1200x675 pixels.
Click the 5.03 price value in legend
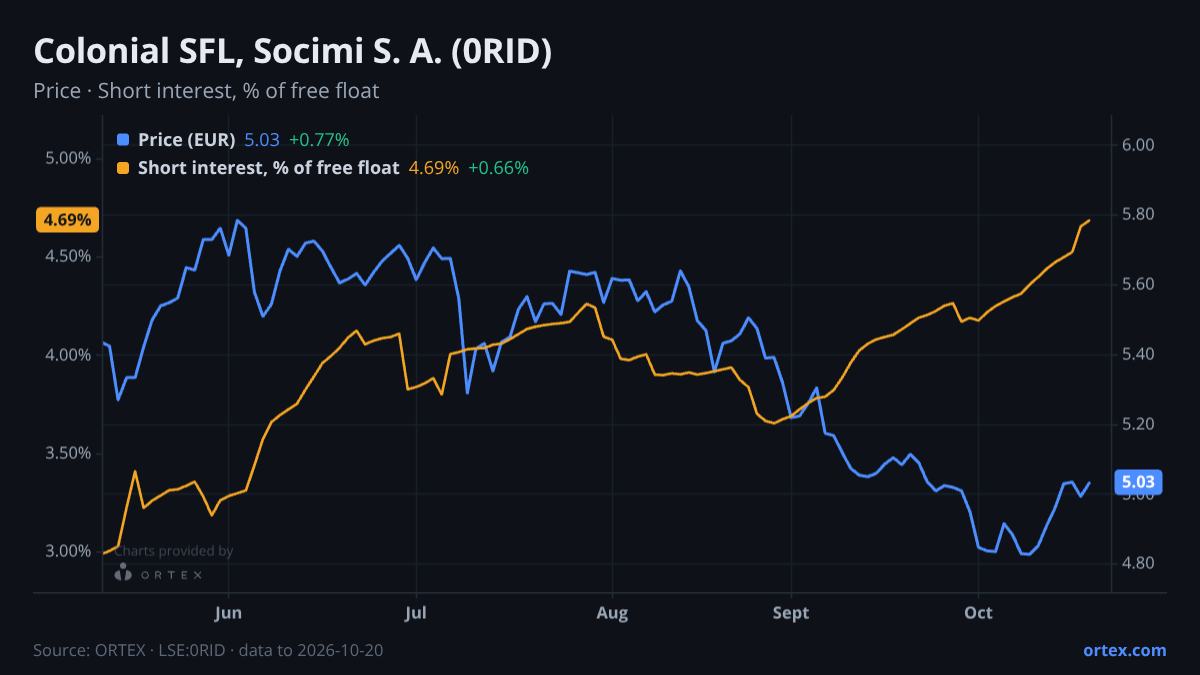(x=262, y=140)
